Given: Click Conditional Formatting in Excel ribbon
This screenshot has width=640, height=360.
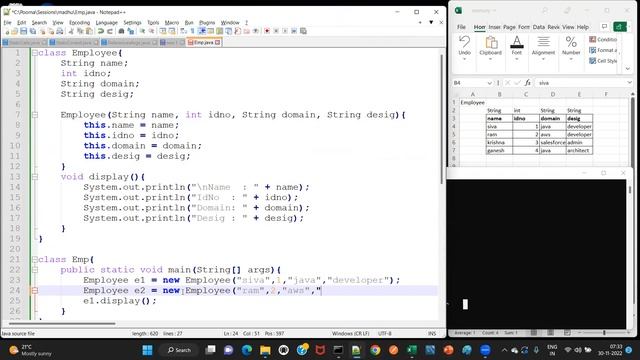Looking at the screenshot, I should pos(603,39).
